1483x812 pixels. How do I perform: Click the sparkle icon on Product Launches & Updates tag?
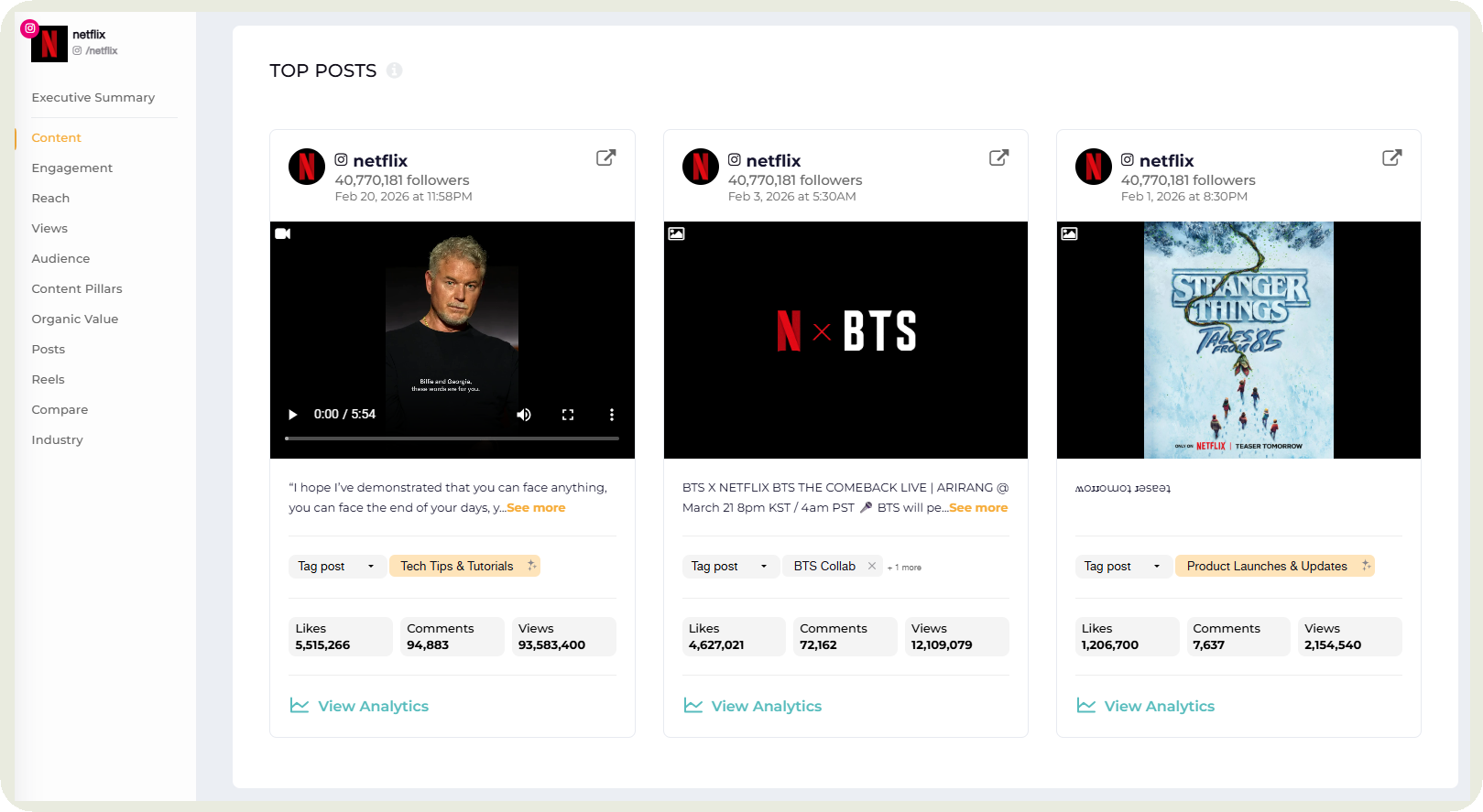(x=1366, y=566)
